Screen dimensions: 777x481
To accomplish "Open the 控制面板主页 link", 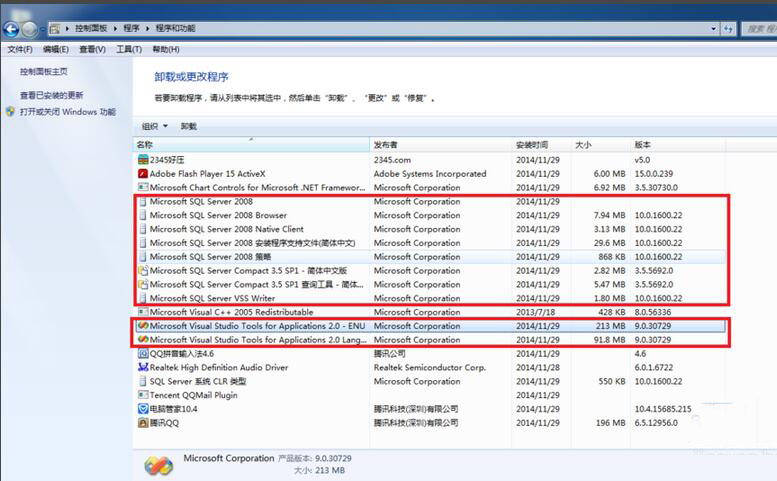I will [44, 72].
